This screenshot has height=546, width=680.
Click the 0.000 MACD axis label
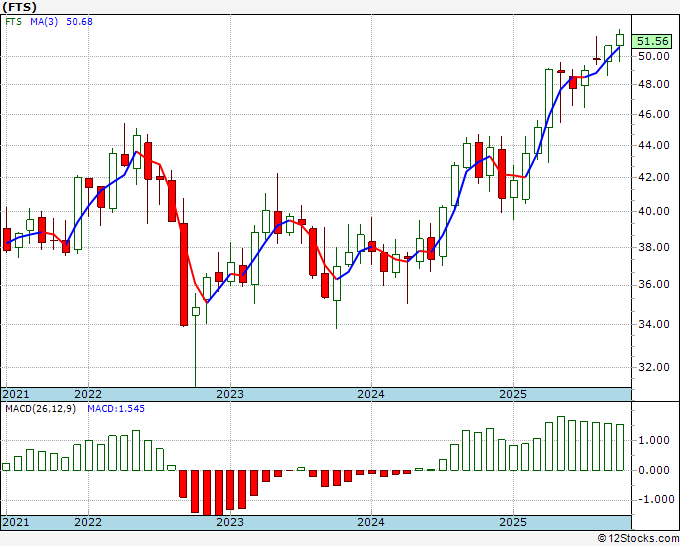click(654, 470)
